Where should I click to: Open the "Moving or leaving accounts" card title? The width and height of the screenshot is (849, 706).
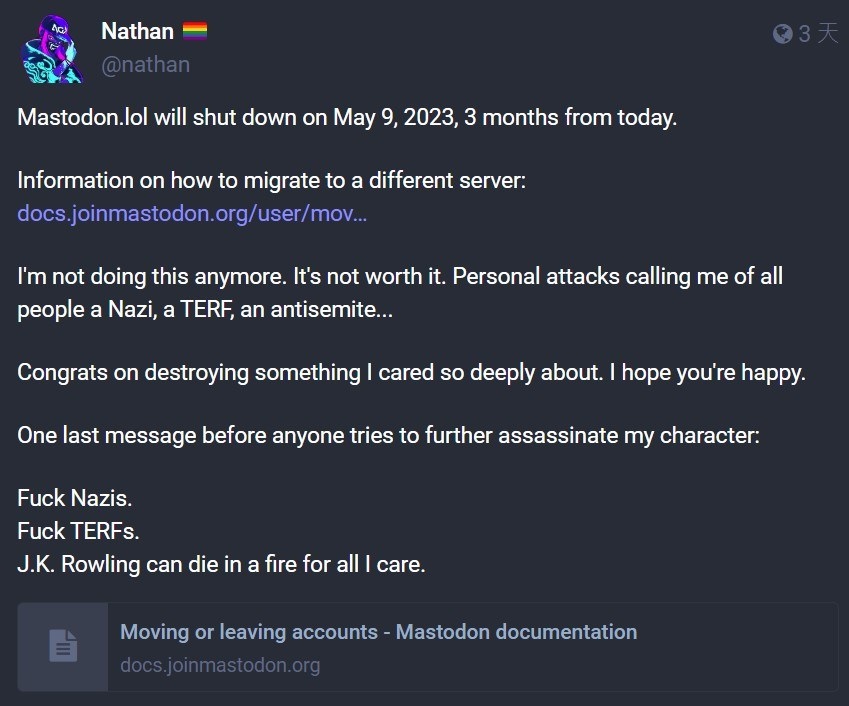click(378, 632)
